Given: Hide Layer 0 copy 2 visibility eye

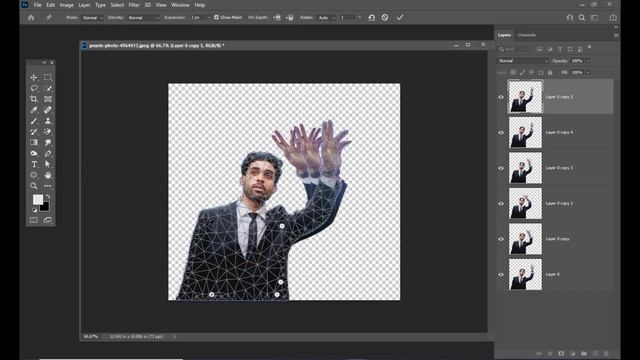Looking at the screenshot, I should tap(501, 204).
